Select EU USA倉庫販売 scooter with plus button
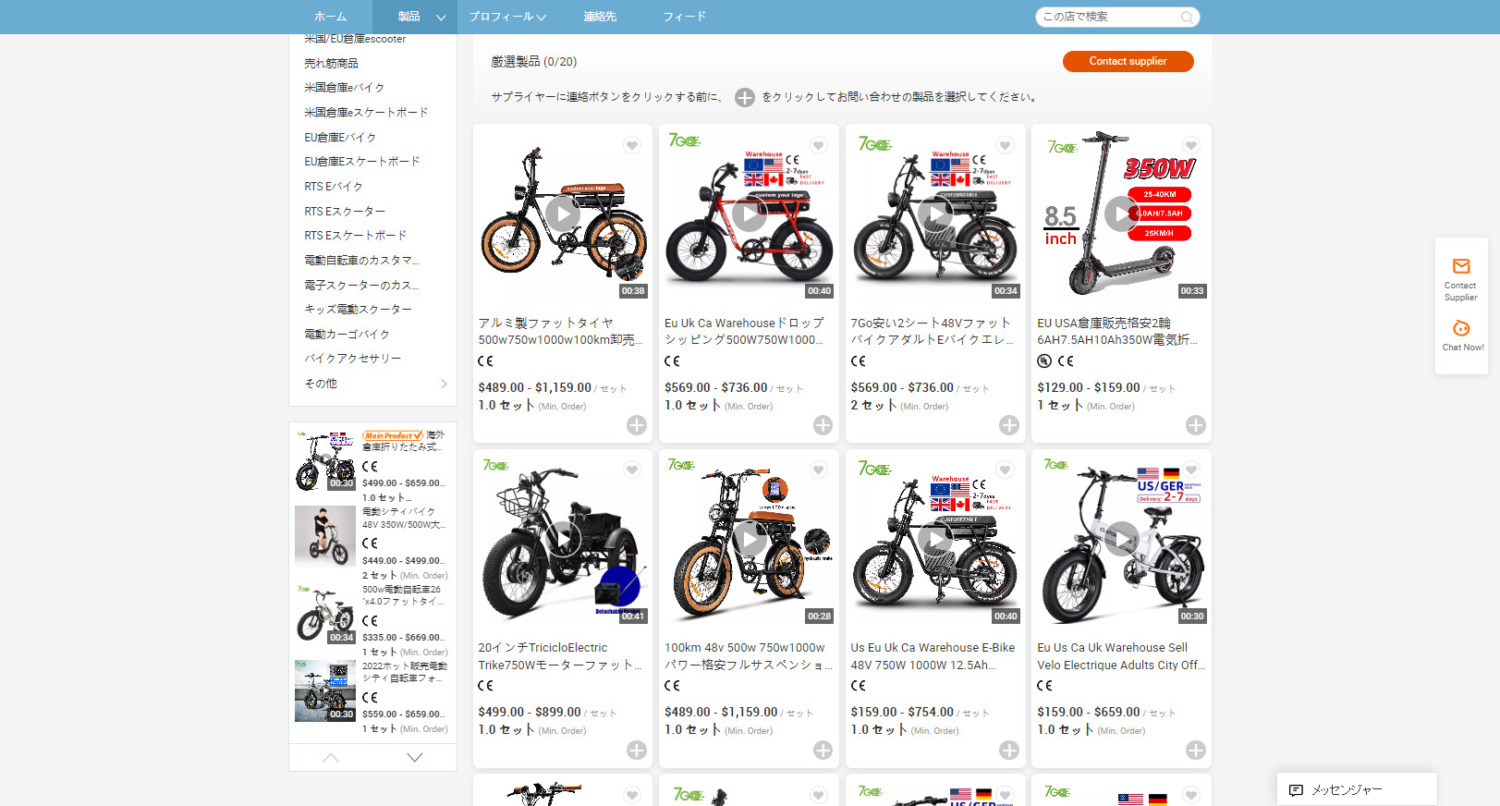The width and height of the screenshot is (1500, 806). pos(1196,425)
